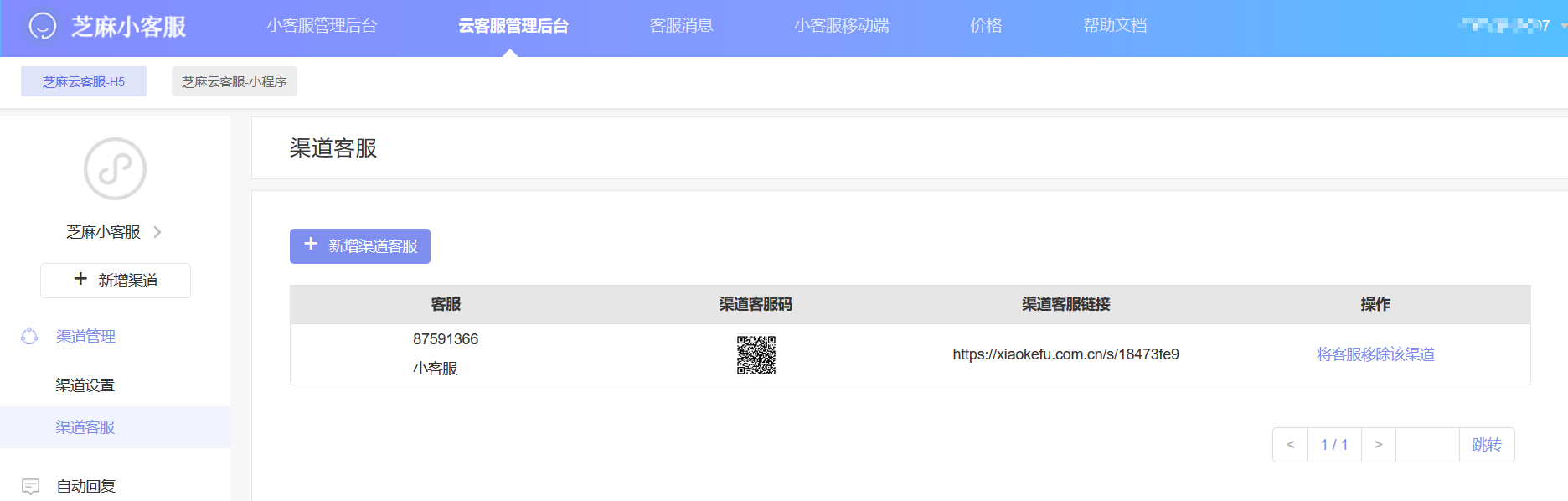Open 小客服移动端 in top navigation

pos(842,26)
